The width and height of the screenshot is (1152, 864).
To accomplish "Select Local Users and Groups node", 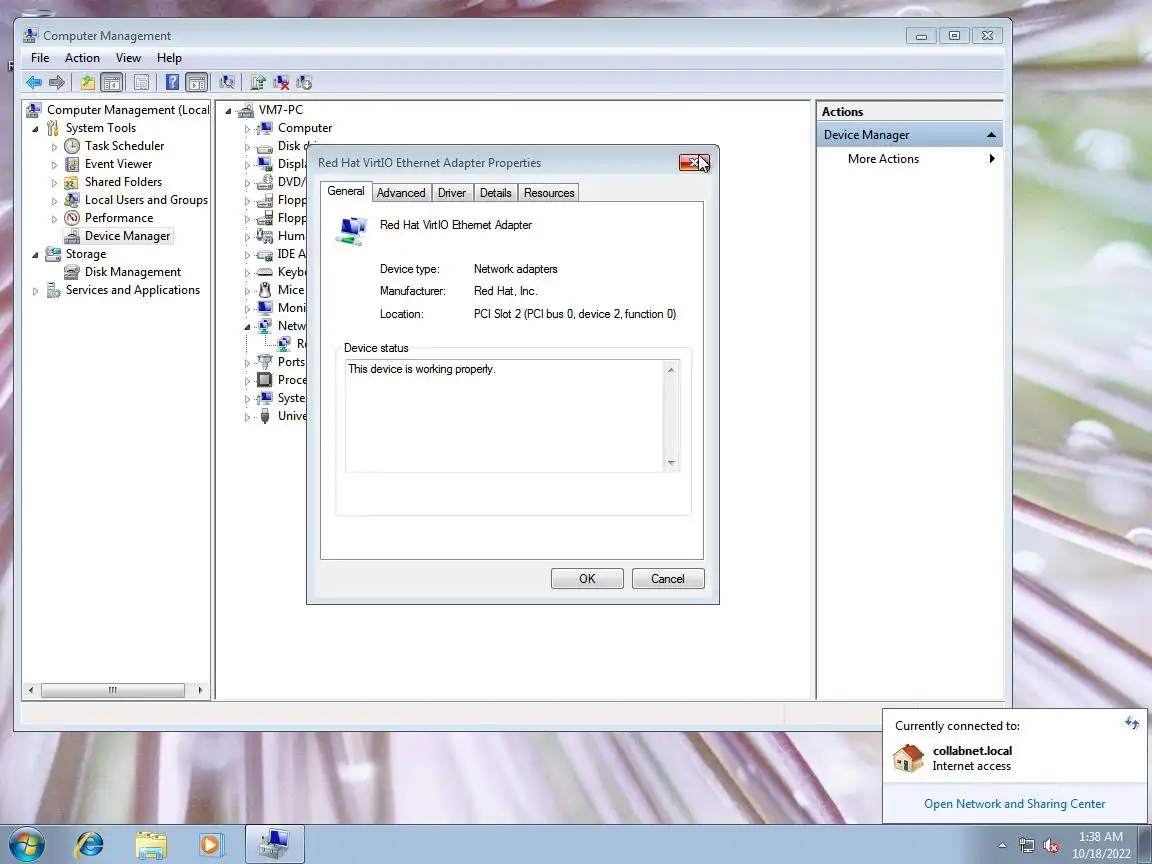I will [146, 200].
